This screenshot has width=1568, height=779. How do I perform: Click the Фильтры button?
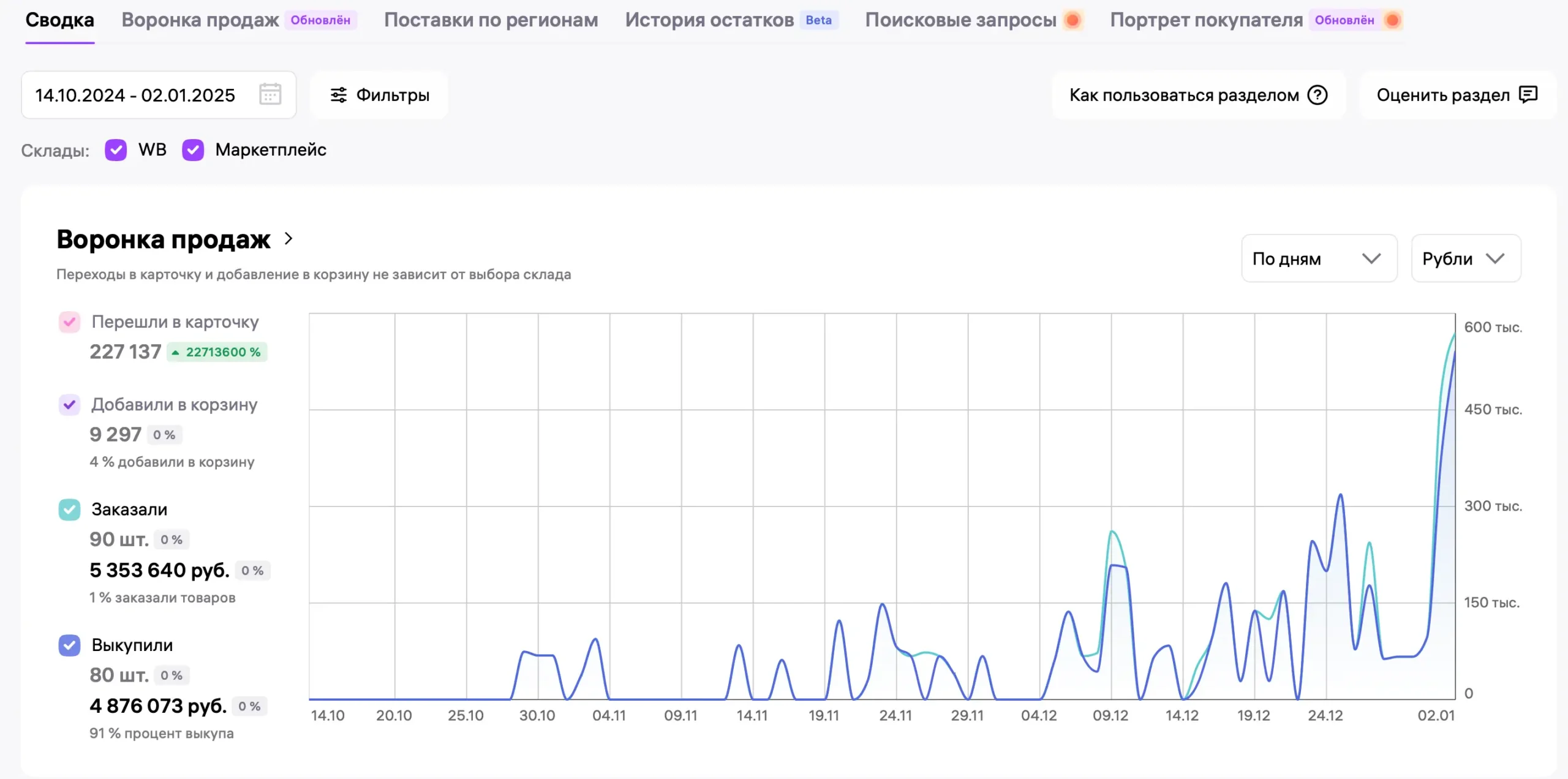point(380,95)
